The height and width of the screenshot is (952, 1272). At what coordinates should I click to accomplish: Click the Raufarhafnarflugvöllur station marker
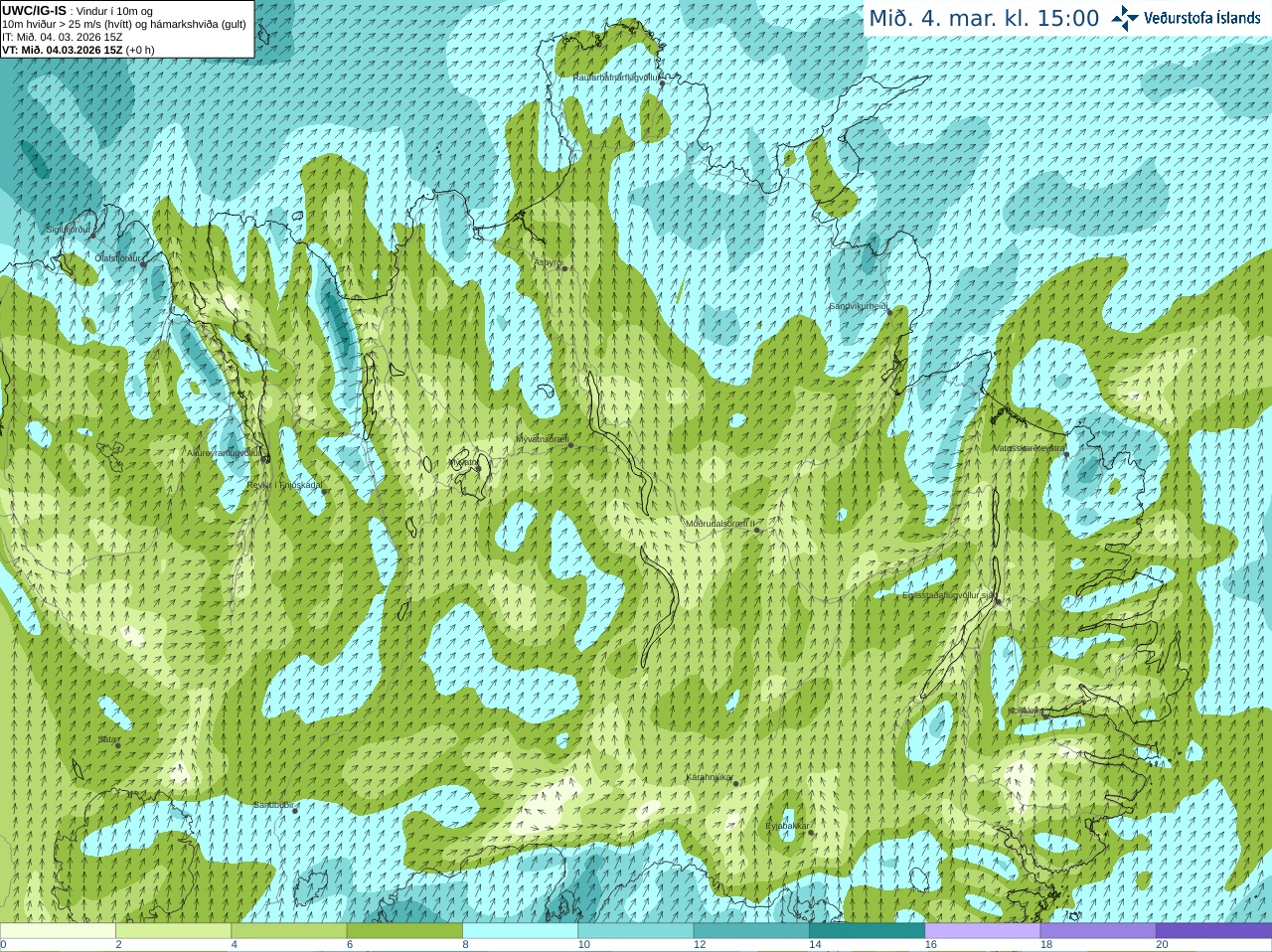[x=663, y=83]
